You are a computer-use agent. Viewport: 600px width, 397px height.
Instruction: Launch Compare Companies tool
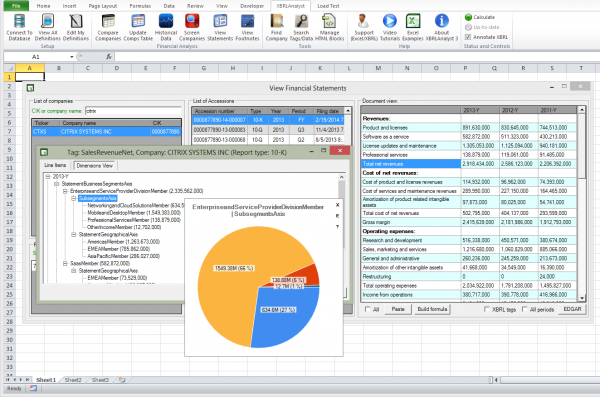pyautogui.click(x=108, y=21)
